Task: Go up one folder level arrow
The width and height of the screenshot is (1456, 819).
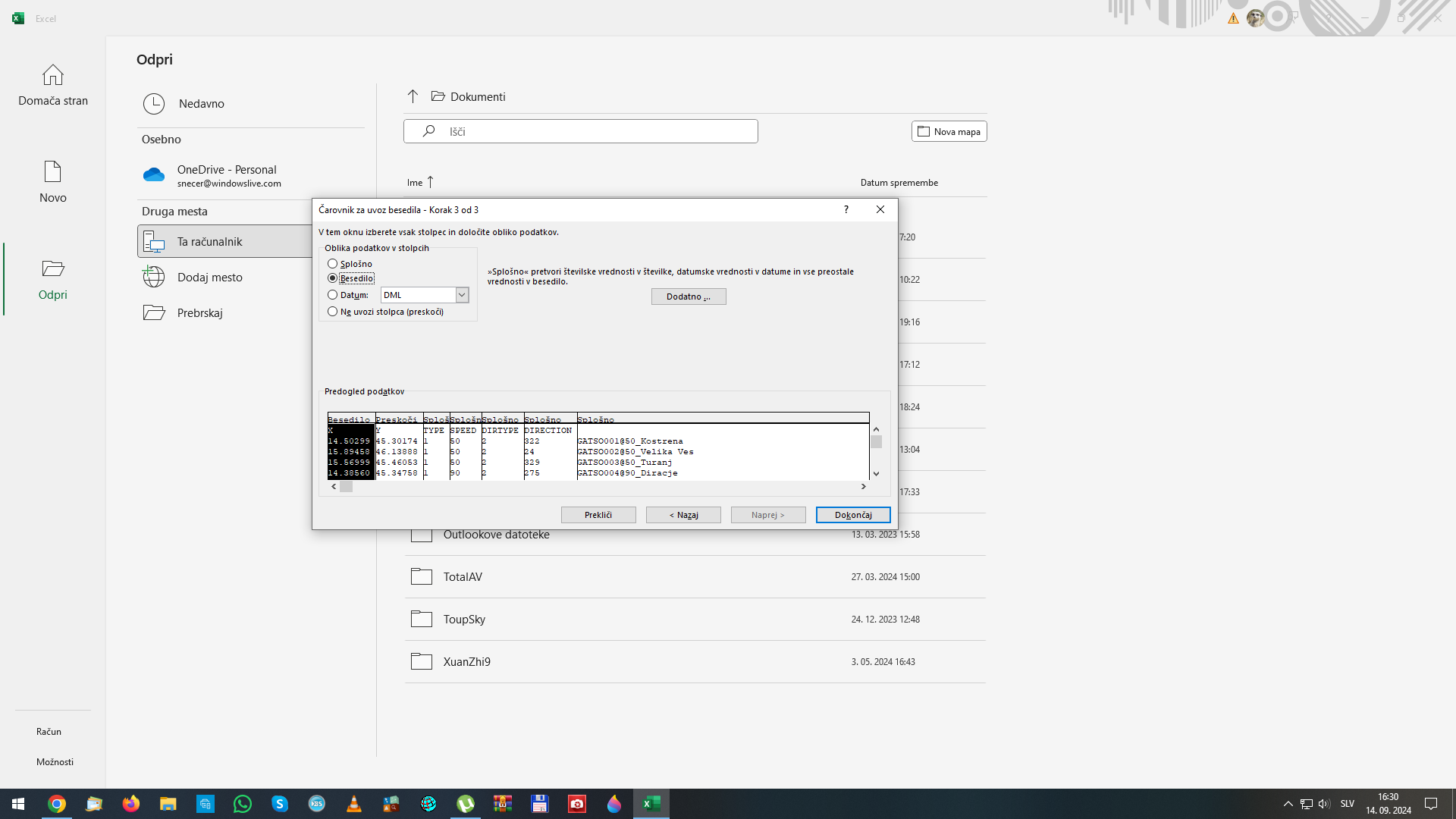Action: [413, 96]
